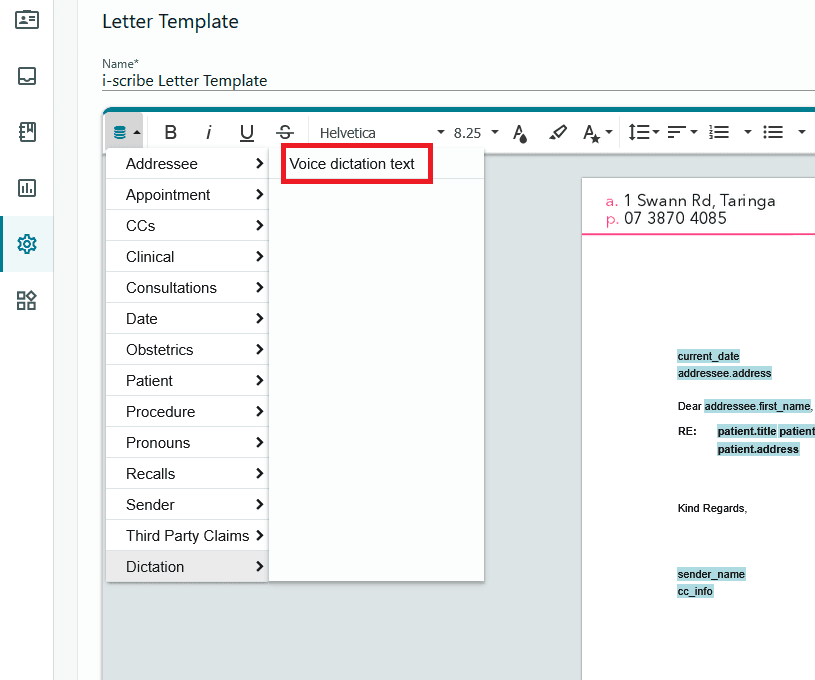The width and height of the screenshot is (815, 680).
Task: Open the text color picker
Action: [520, 133]
